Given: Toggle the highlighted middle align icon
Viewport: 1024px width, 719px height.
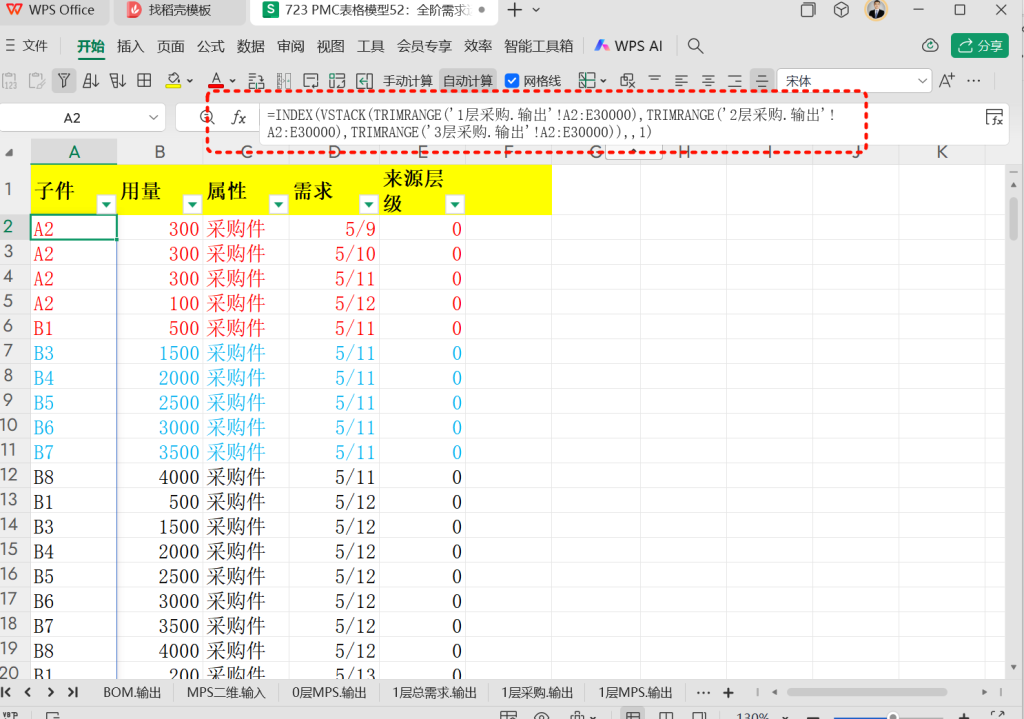Looking at the screenshot, I should click(761, 81).
